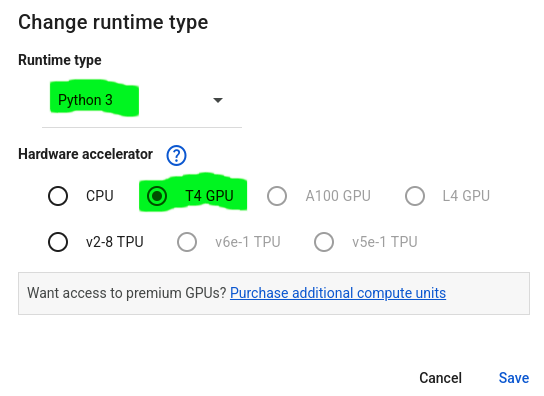Pick the v6e-1 TPU radio circle
Image resolution: width=544 pixels, height=396 pixels.
(x=187, y=242)
